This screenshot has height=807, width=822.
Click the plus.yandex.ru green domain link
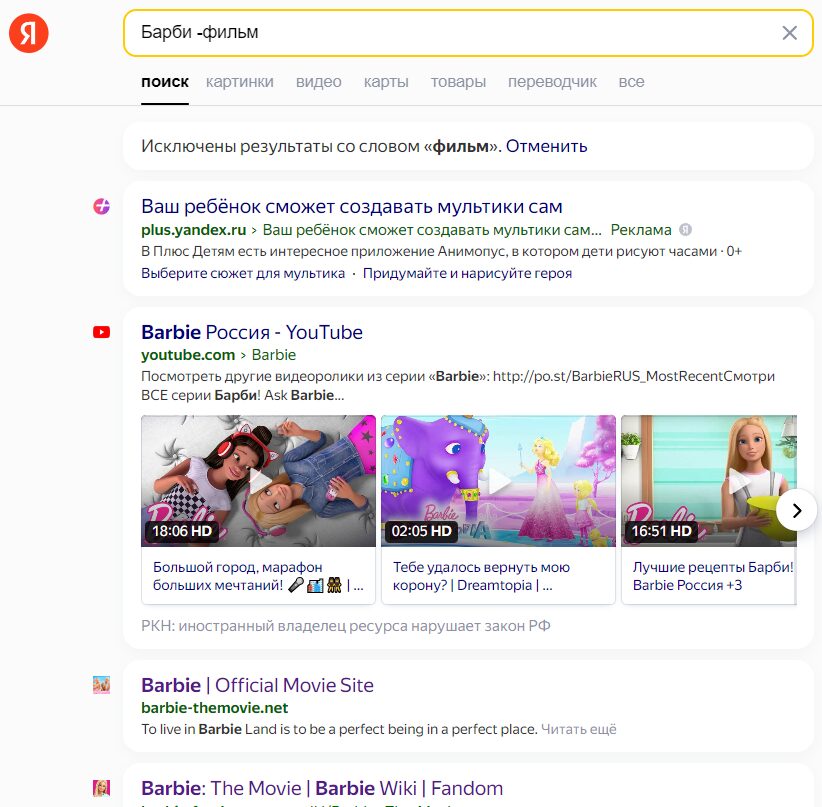point(193,230)
